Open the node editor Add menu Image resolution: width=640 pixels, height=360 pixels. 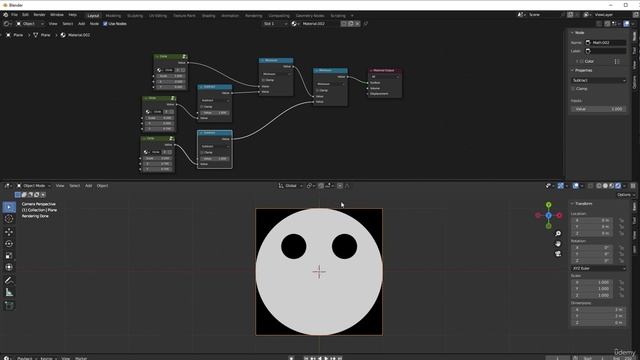[x=82, y=24]
